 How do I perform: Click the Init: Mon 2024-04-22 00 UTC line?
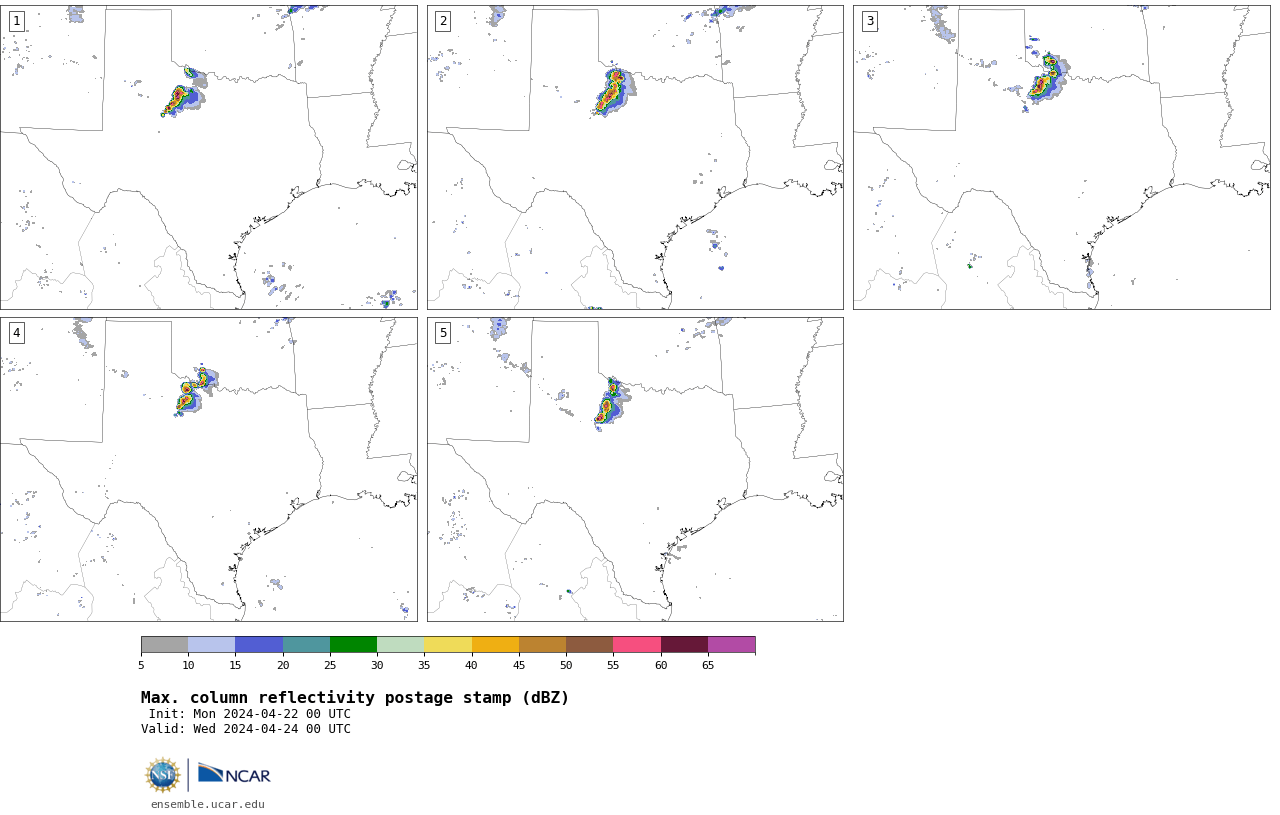click(250, 714)
